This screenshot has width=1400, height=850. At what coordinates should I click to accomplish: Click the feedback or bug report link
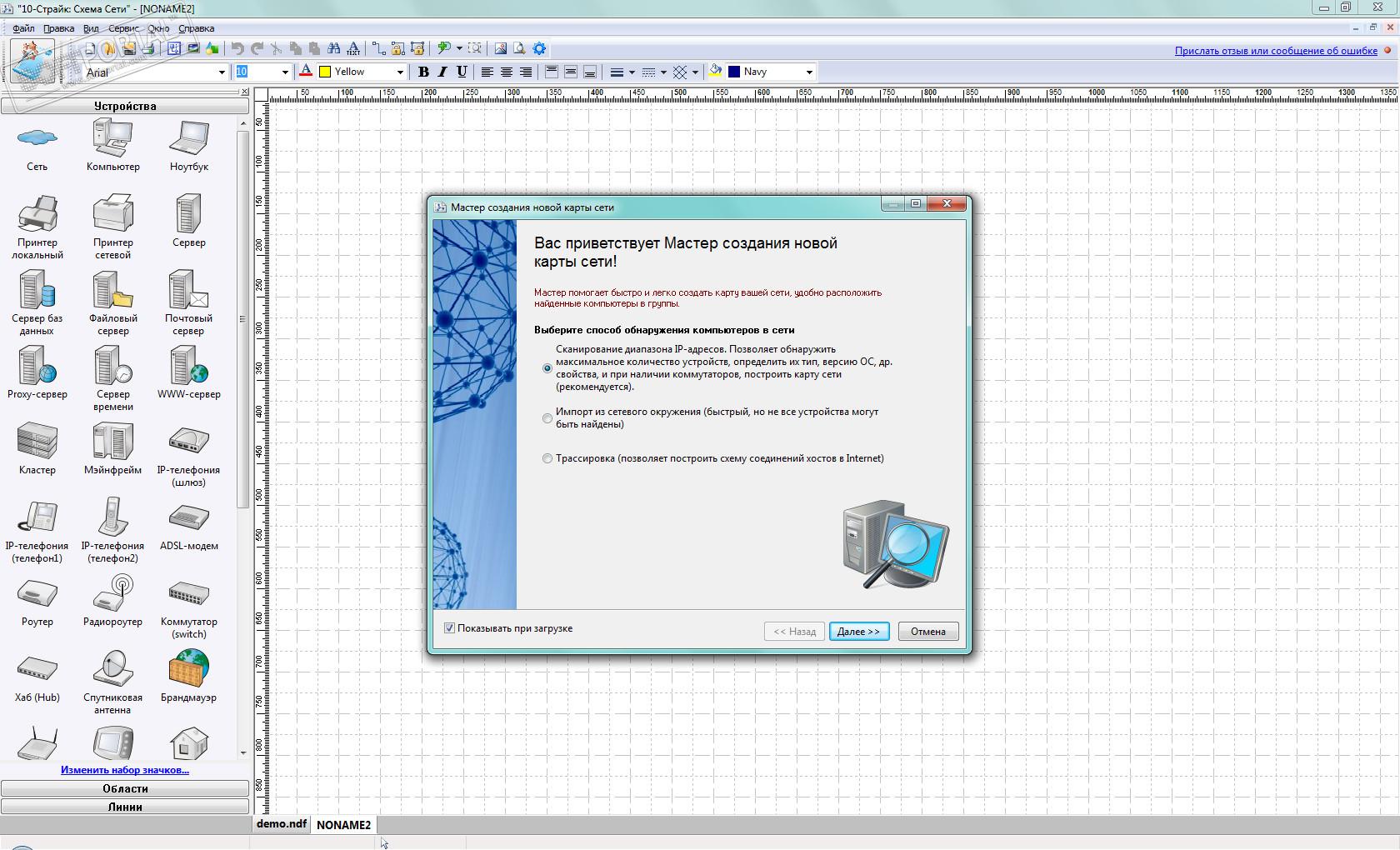(1276, 51)
